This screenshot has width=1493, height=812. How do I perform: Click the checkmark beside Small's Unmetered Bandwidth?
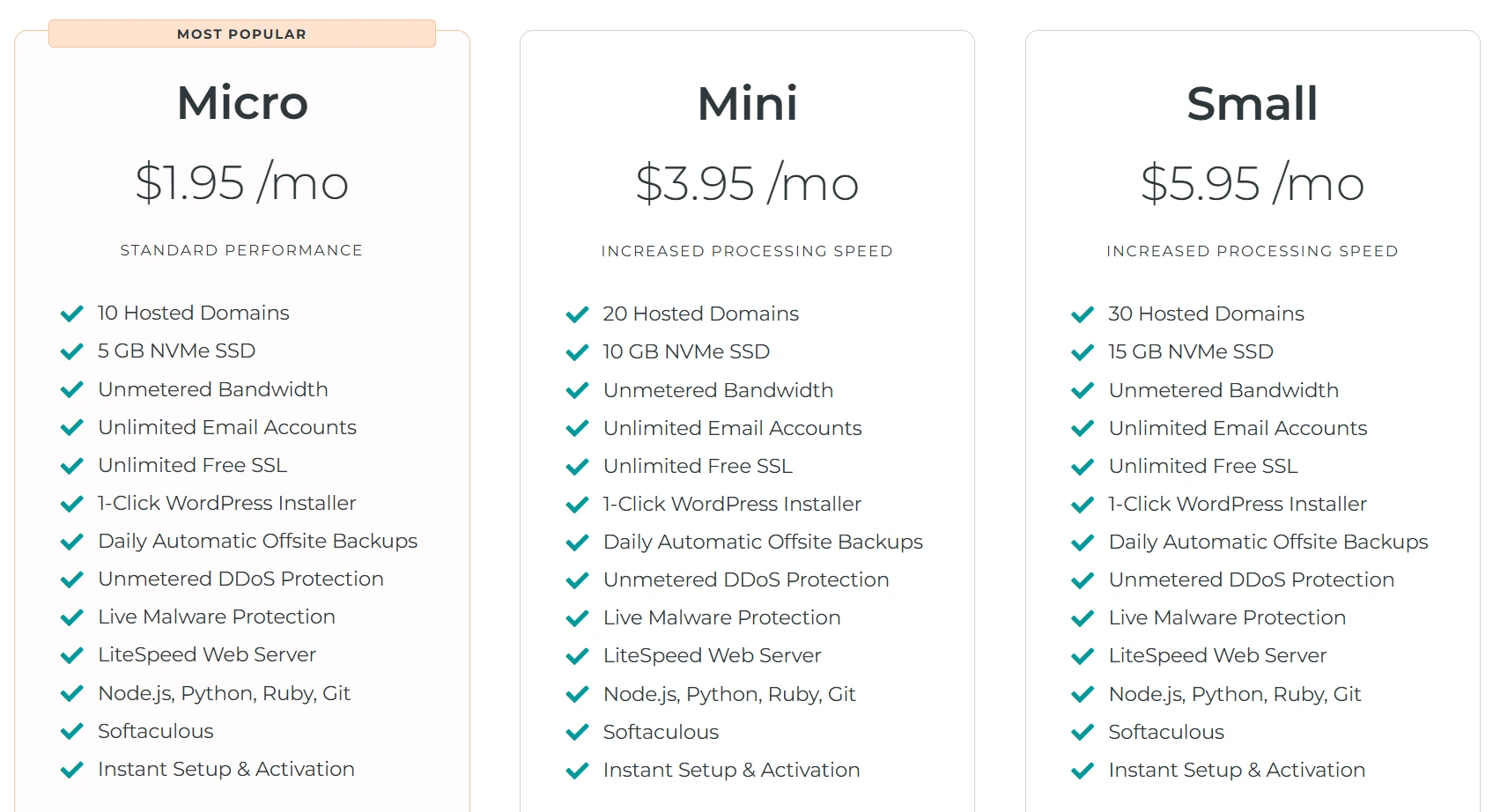1083,391
